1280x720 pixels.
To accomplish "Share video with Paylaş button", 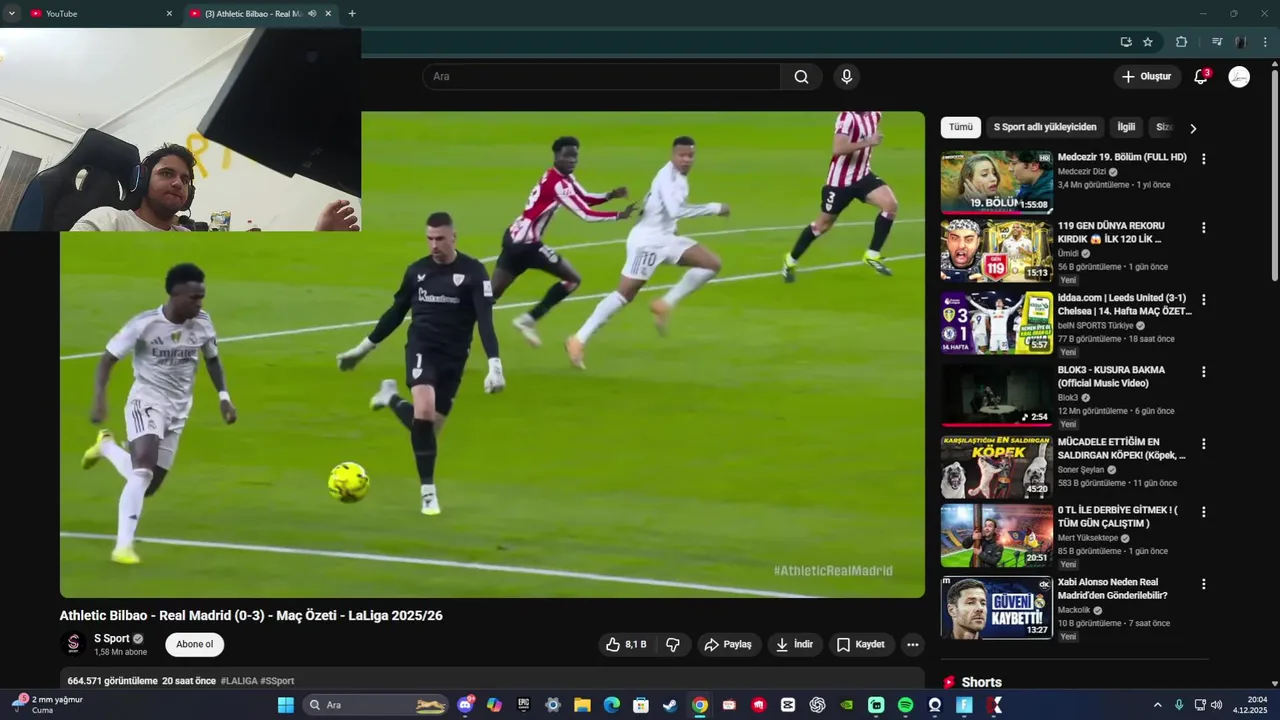I will point(728,645).
